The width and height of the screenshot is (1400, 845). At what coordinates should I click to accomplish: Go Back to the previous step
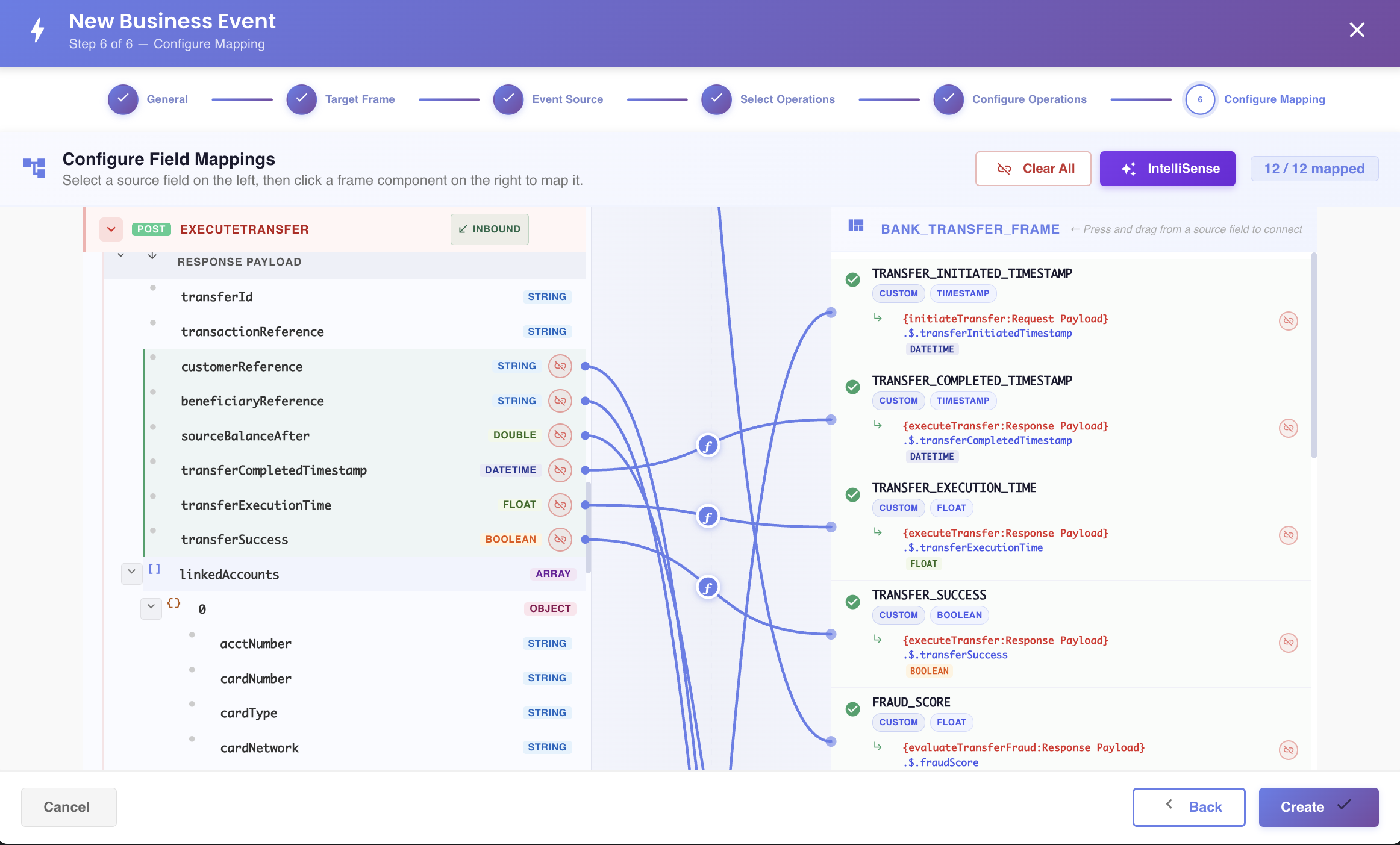[x=1189, y=807]
